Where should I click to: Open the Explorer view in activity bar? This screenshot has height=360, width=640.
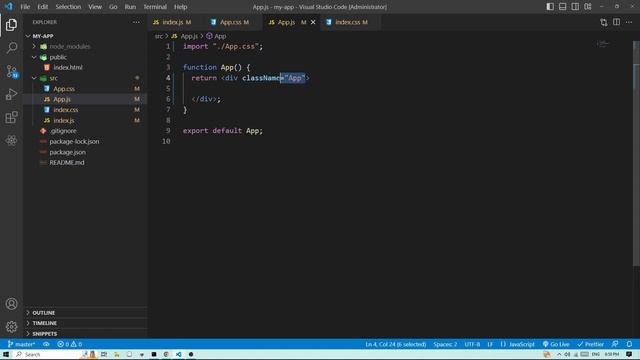pyautogui.click(x=11, y=25)
